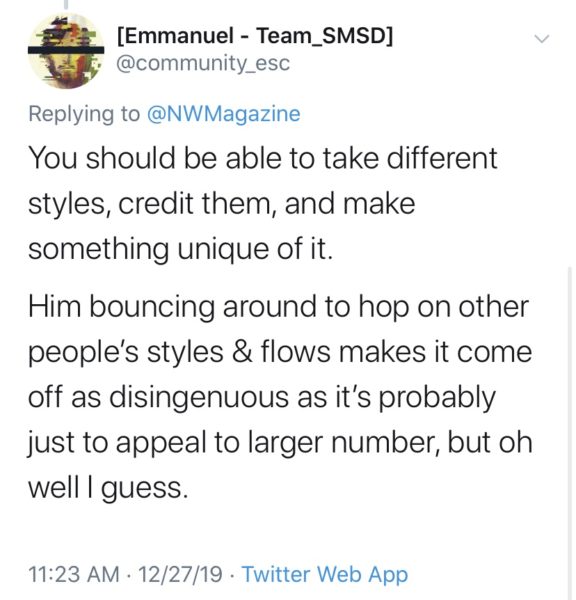
Task: Click the black censor bar on avatar
Action: point(66,50)
